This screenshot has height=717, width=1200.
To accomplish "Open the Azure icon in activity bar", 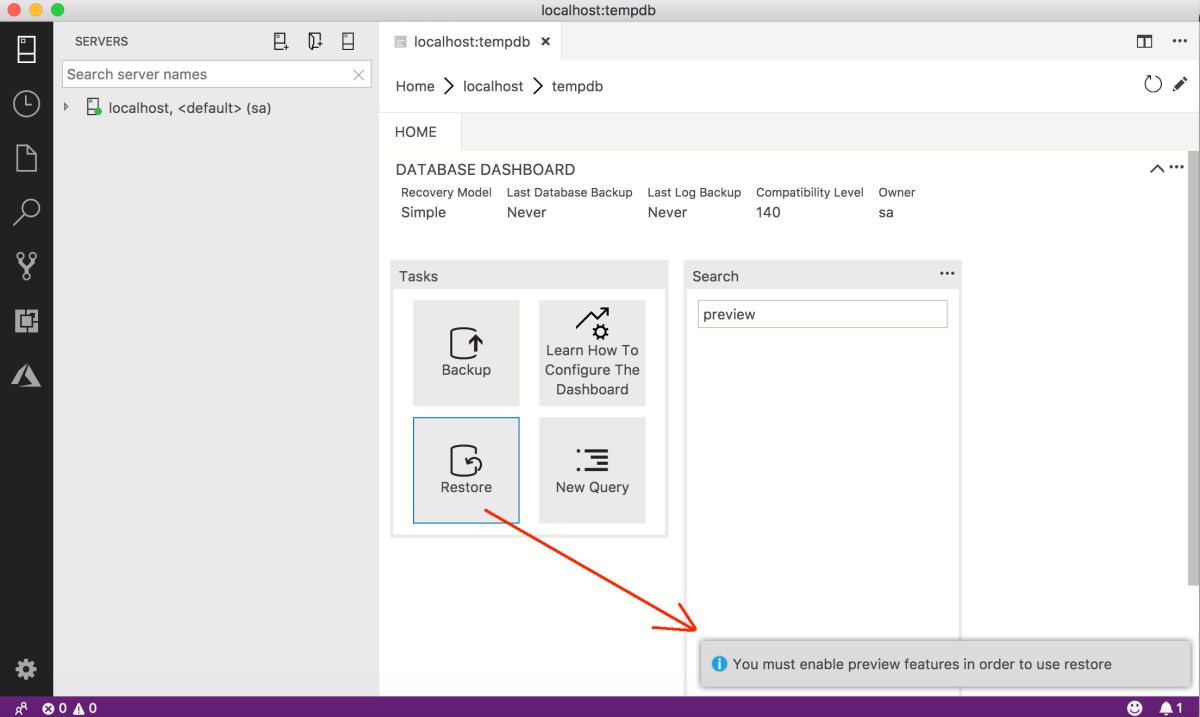I will click(x=26, y=375).
